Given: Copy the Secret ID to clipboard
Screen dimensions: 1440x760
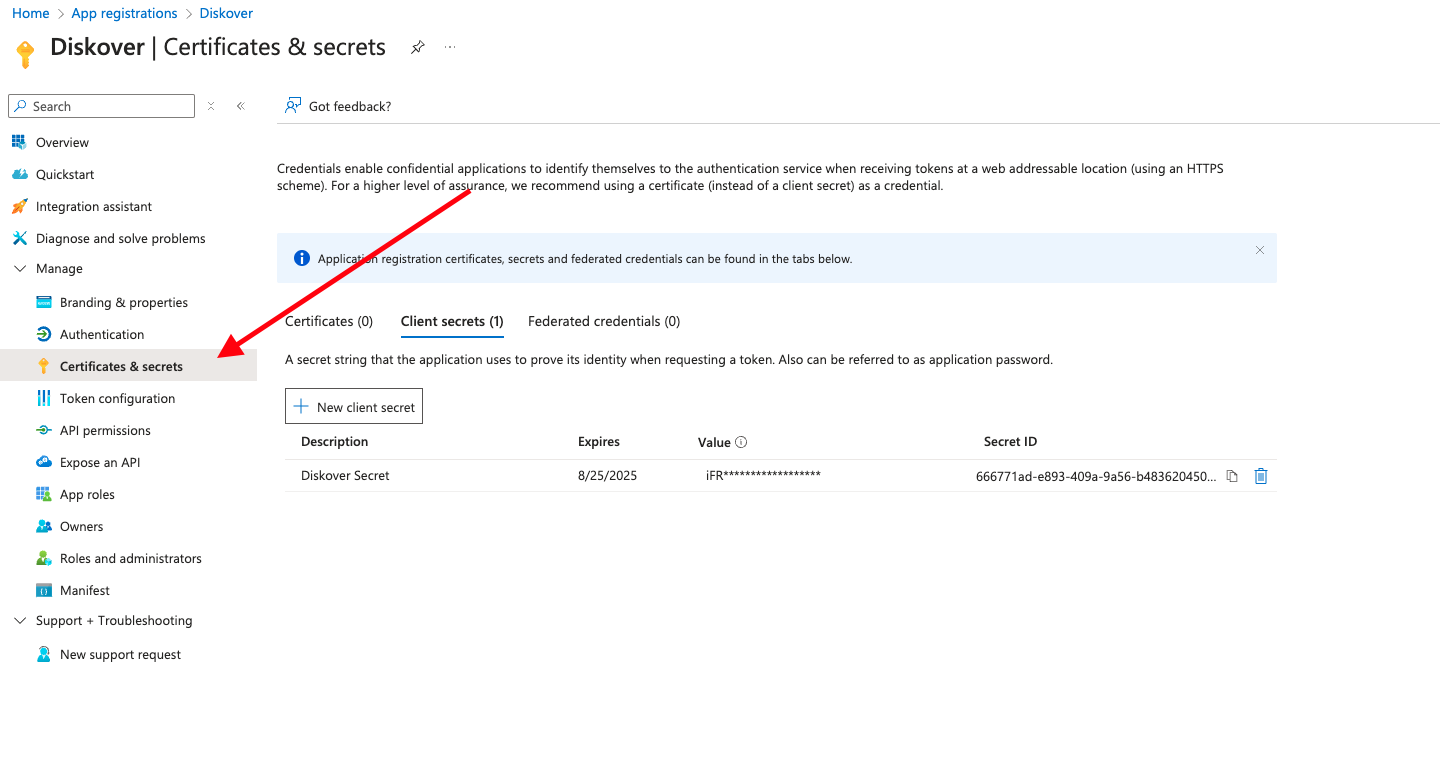Looking at the screenshot, I should 1232,476.
